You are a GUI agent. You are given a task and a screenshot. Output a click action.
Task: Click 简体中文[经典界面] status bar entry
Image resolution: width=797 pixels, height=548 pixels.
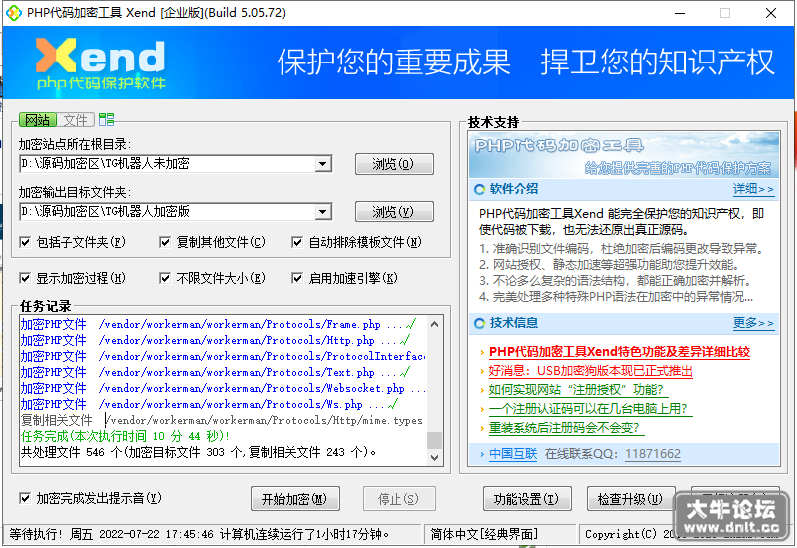[484, 534]
